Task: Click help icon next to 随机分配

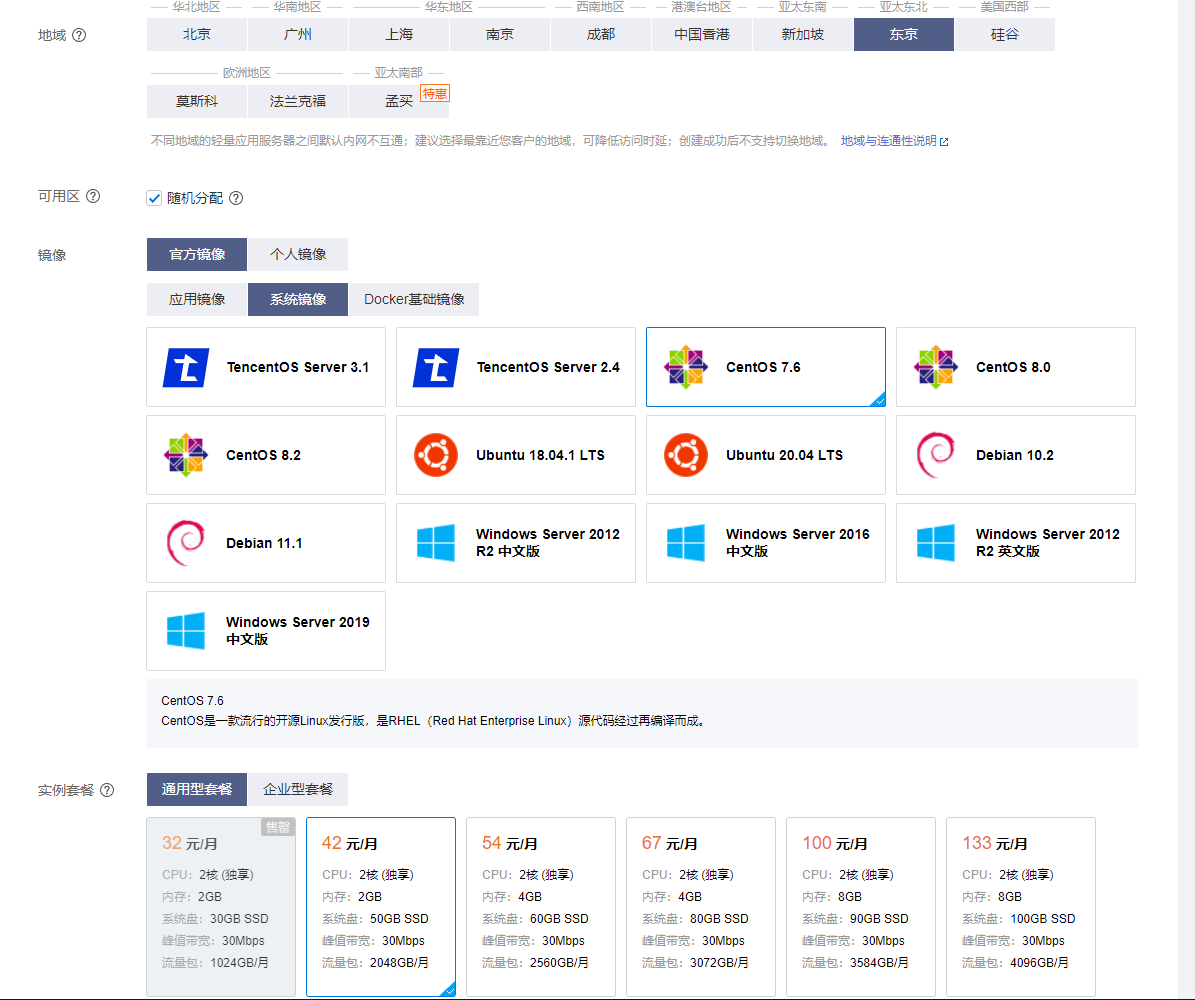Action: 236,198
